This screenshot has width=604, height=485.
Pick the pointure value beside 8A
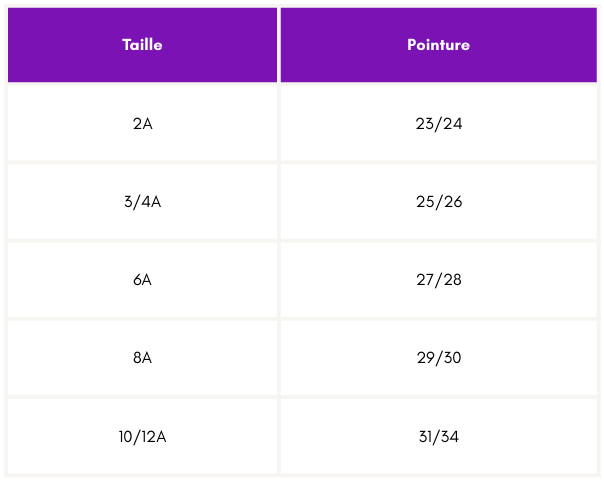[438, 358]
